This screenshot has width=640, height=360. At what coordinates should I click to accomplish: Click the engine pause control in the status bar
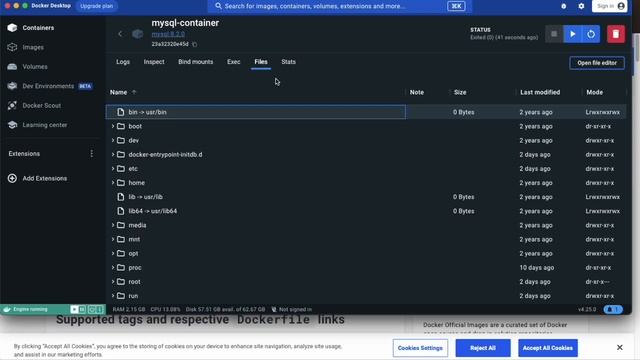(x=82, y=309)
